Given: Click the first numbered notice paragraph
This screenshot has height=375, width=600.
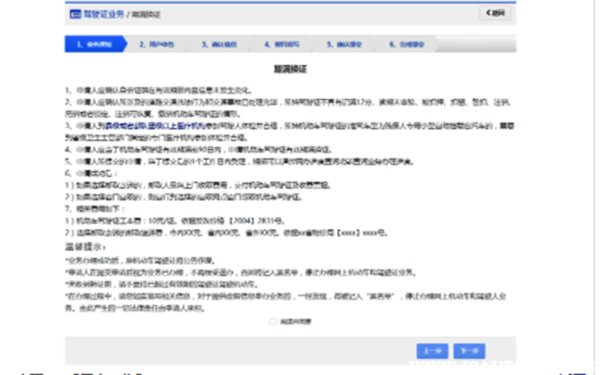Looking at the screenshot, I should (x=158, y=91).
